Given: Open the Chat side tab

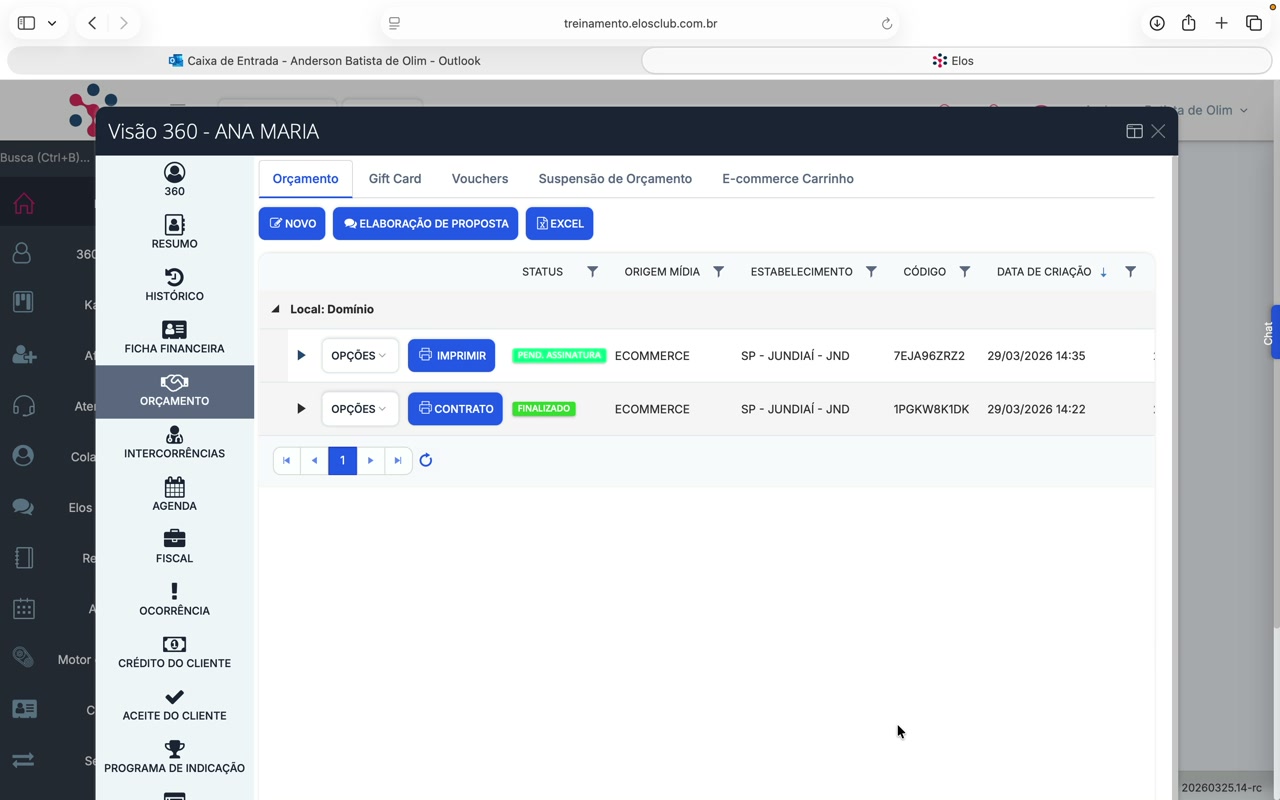Looking at the screenshot, I should pyautogui.click(x=1270, y=332).
